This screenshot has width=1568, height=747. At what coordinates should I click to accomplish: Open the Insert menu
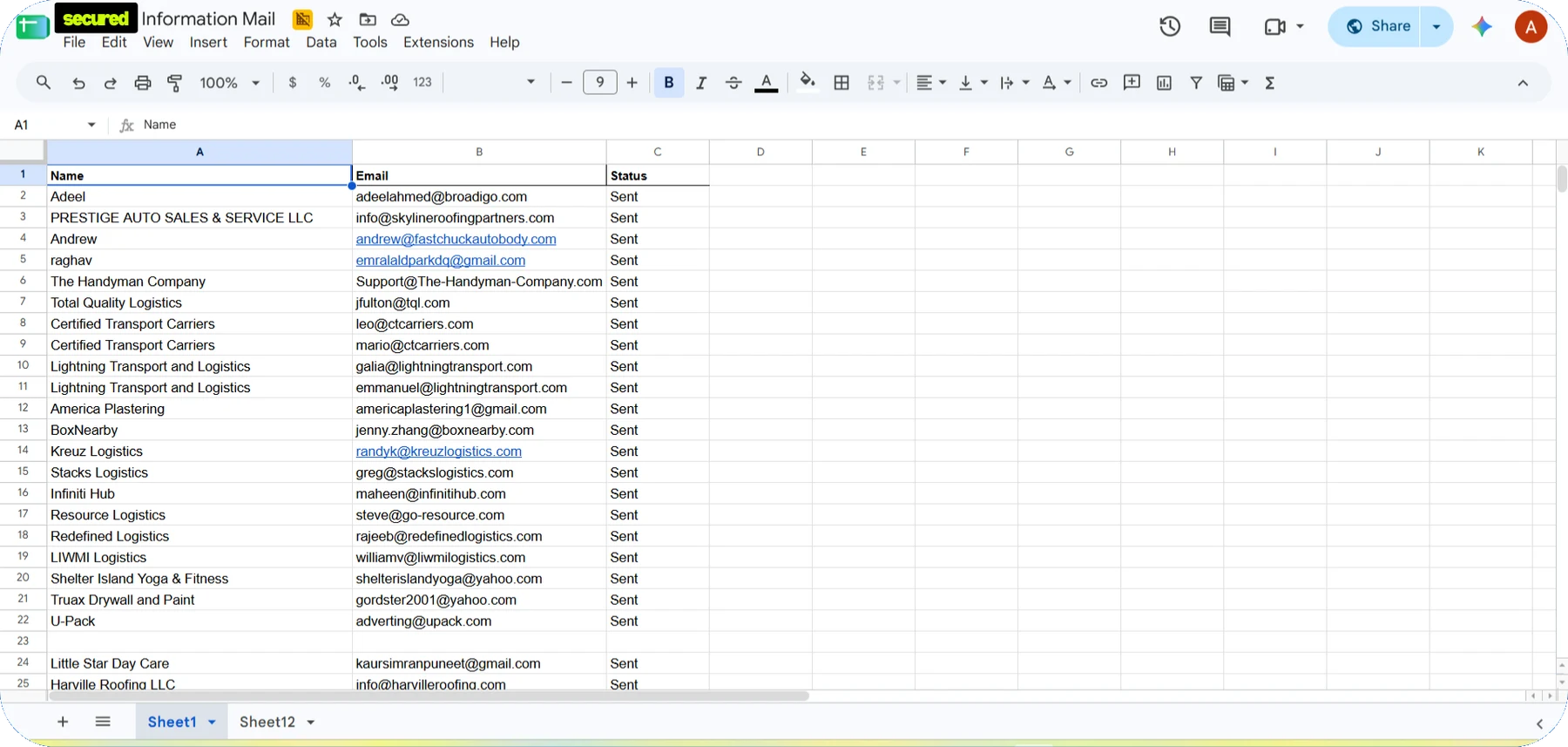(208, 42)
